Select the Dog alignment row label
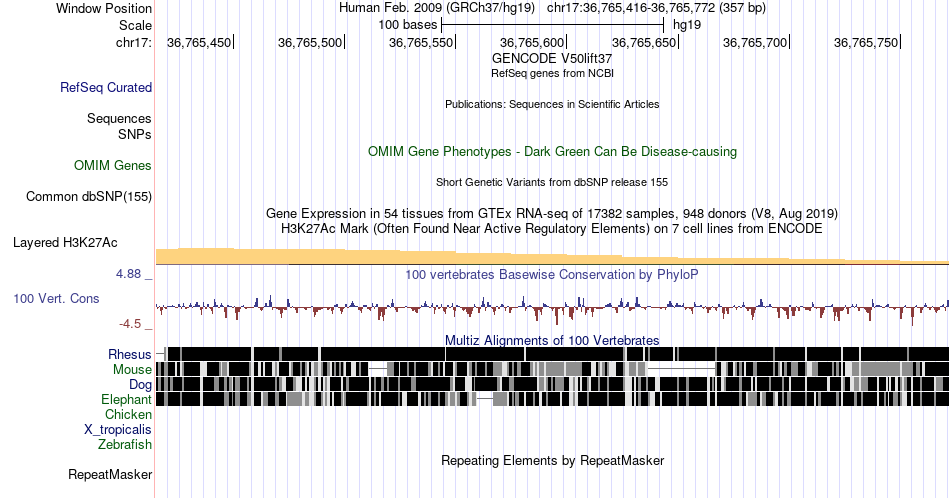 (x=140, y=385)
